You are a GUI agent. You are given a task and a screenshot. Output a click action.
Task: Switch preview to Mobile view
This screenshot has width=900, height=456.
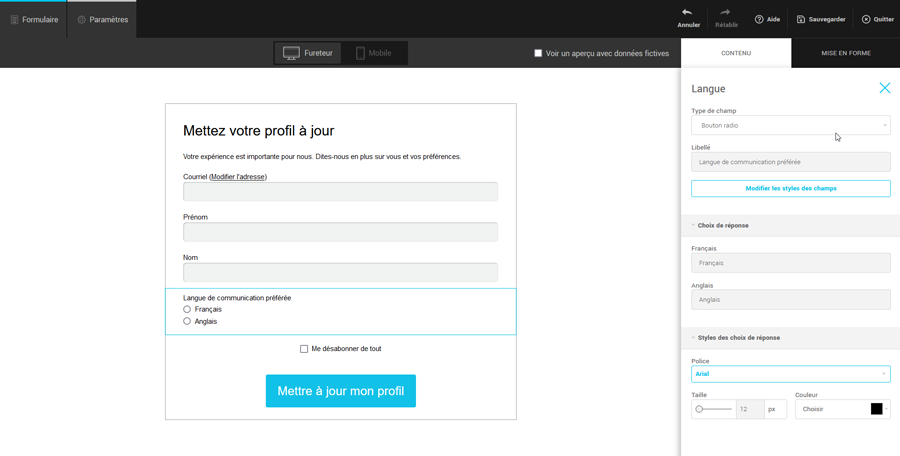point(374,53)
